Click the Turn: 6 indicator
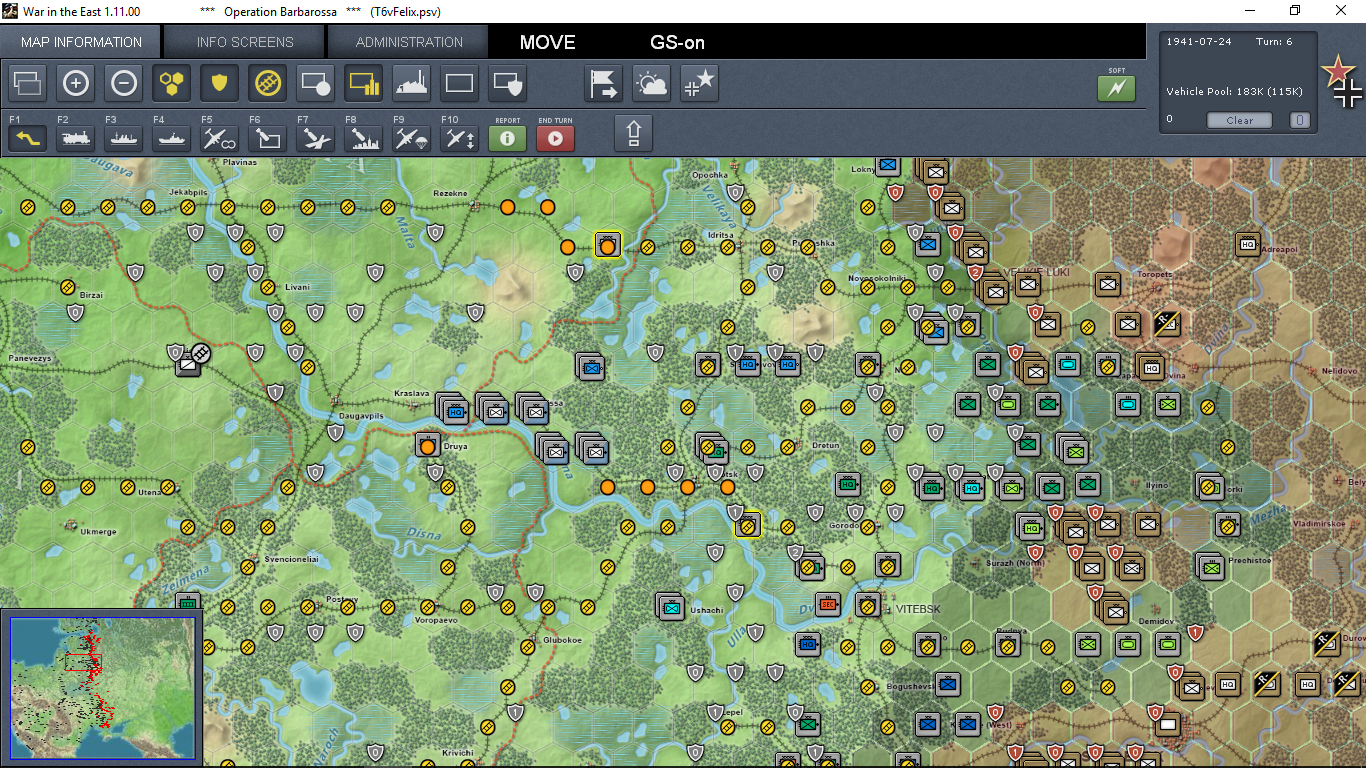1366x768 pixels. [1275, 42]
